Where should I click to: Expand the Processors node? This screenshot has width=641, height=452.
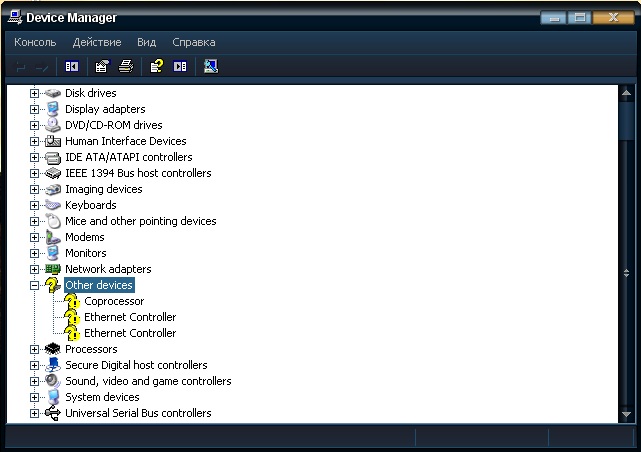pyautogui.click(x=34, y=349)
